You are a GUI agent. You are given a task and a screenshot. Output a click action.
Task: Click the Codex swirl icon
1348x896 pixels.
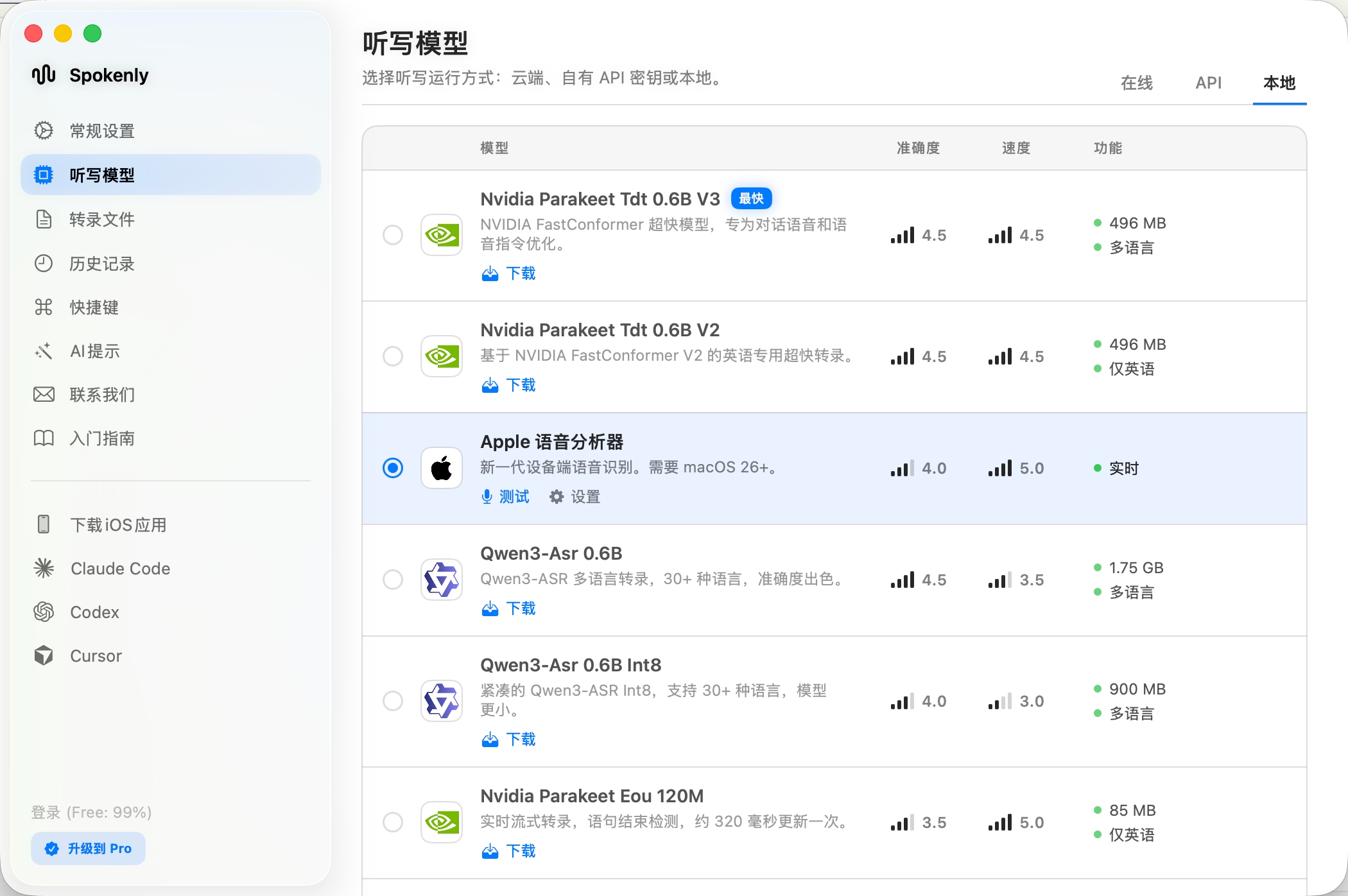click(44, 612)
